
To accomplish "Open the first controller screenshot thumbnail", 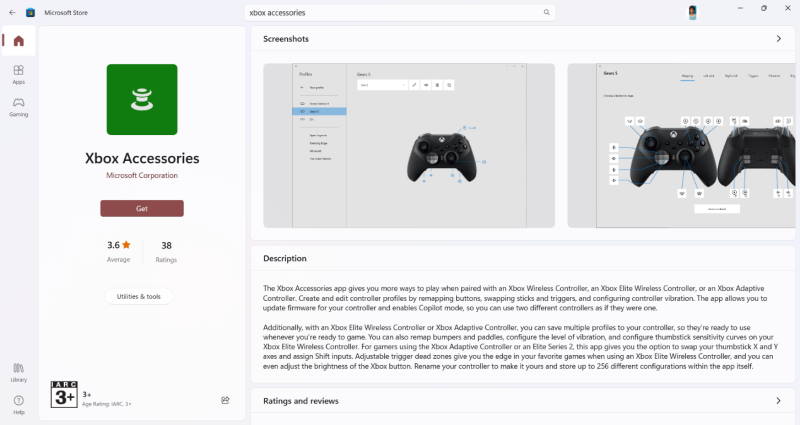I will (x=409, y=145).
